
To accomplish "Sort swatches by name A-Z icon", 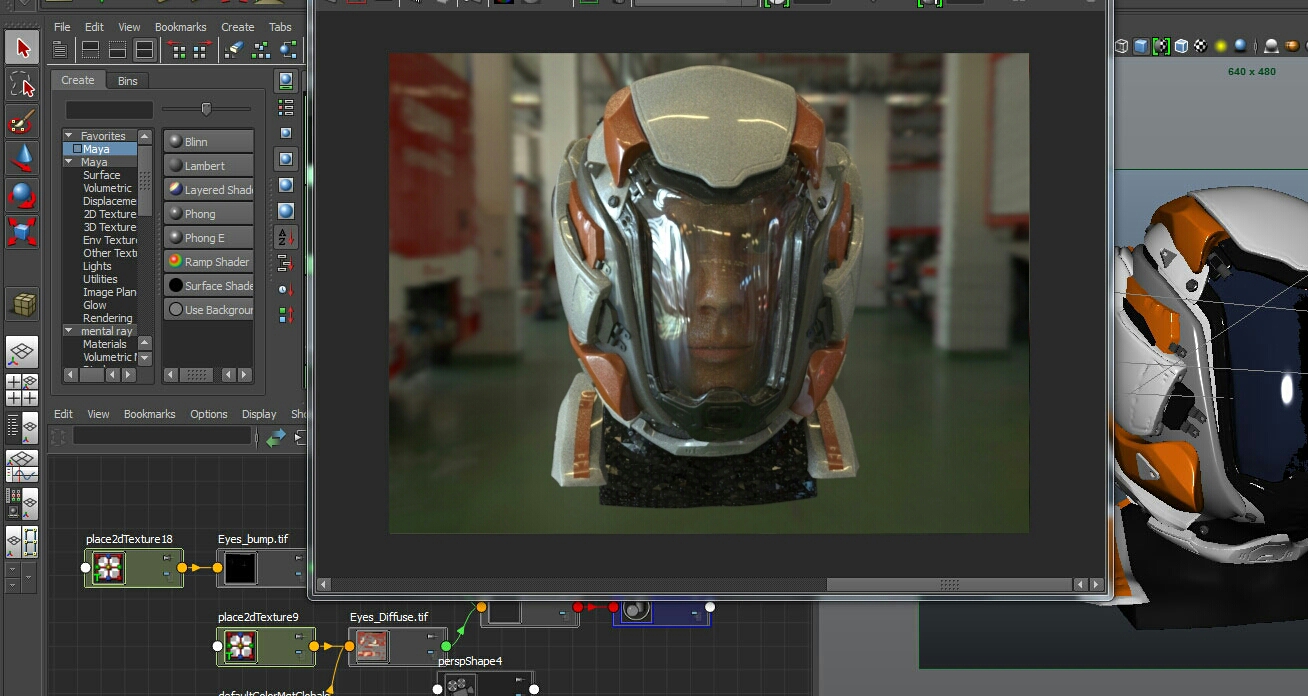I will click(286, 237).
